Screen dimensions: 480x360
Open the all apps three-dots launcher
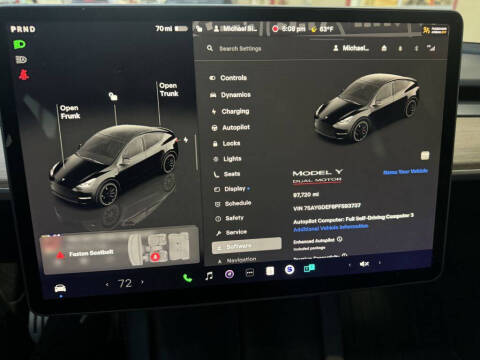[x=250, y=273]
